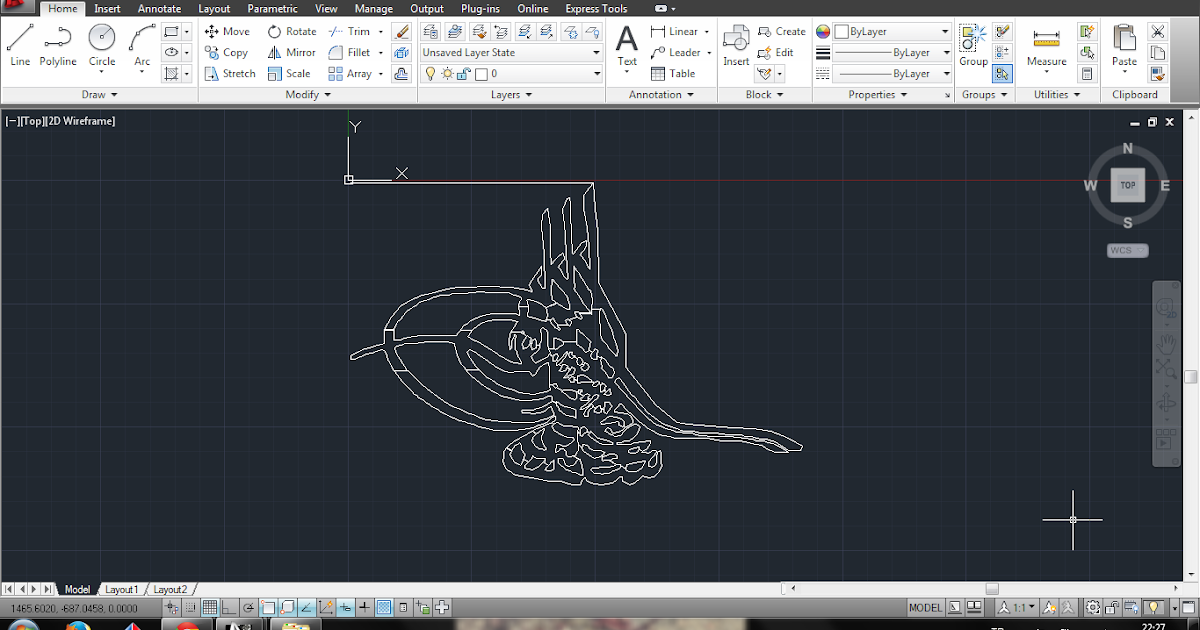Switch to the Layout1 tab
The image size is (1200, 630).
click(122, 589)
